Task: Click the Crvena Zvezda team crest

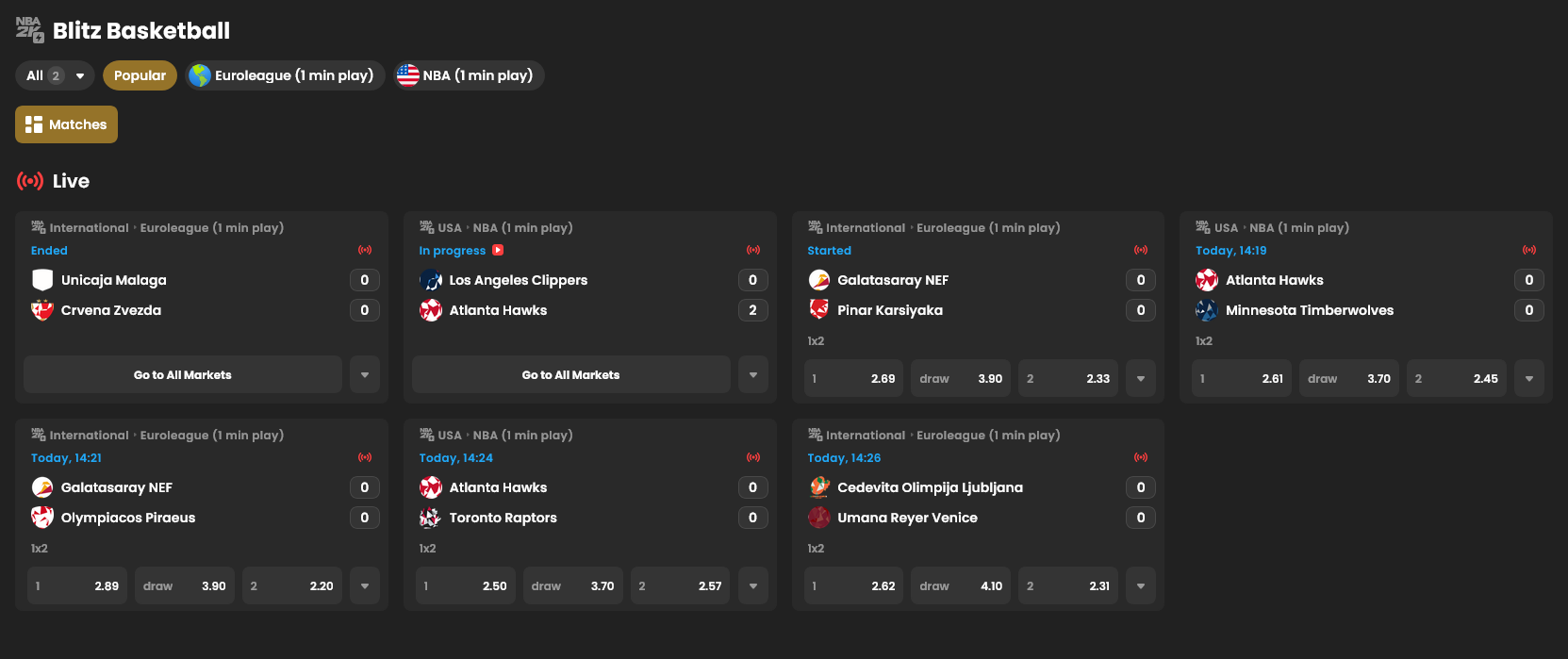Action: pyautogui.click(x=42, y=310)
